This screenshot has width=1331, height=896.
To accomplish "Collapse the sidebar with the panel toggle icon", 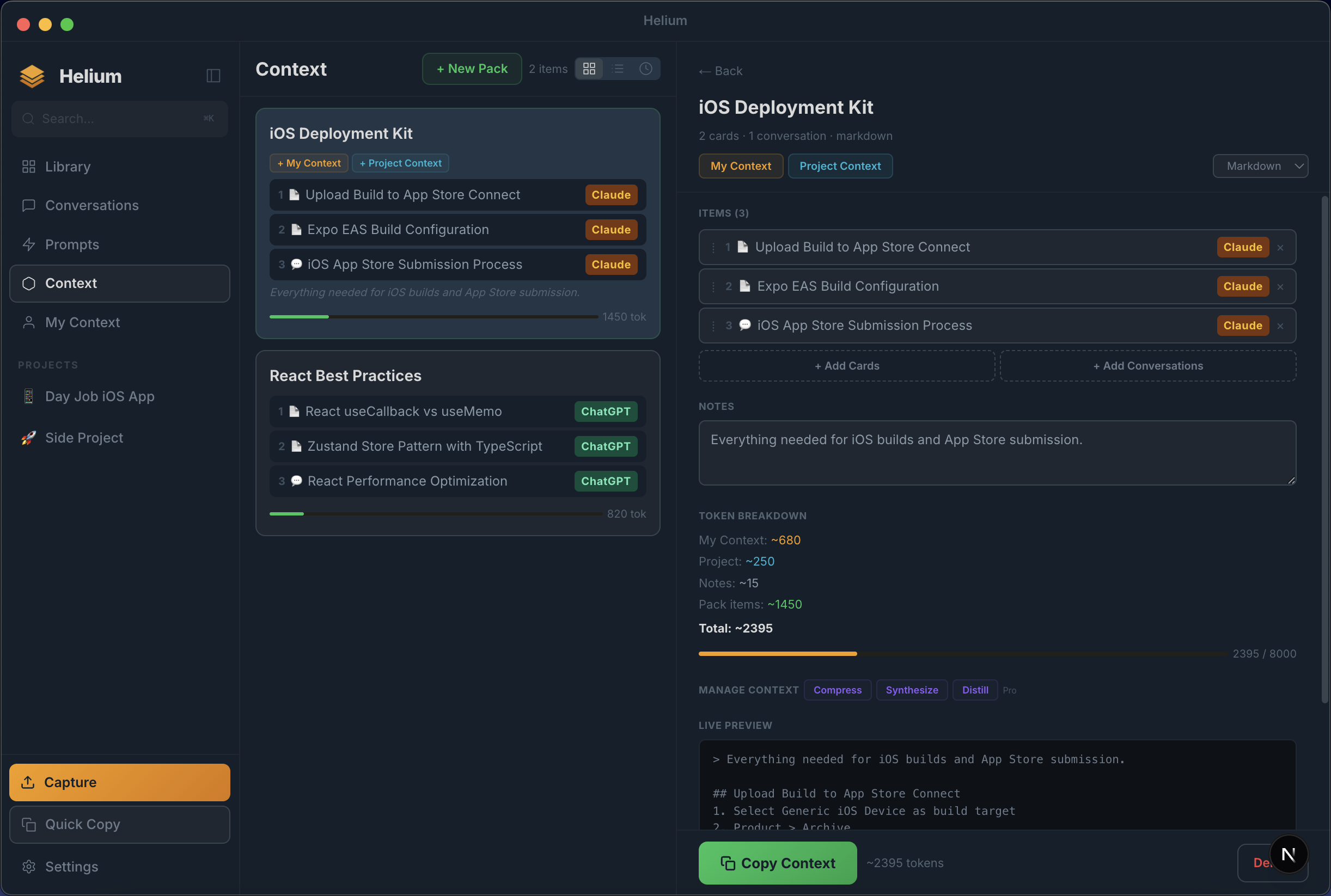I will click(x=213, y=76).
